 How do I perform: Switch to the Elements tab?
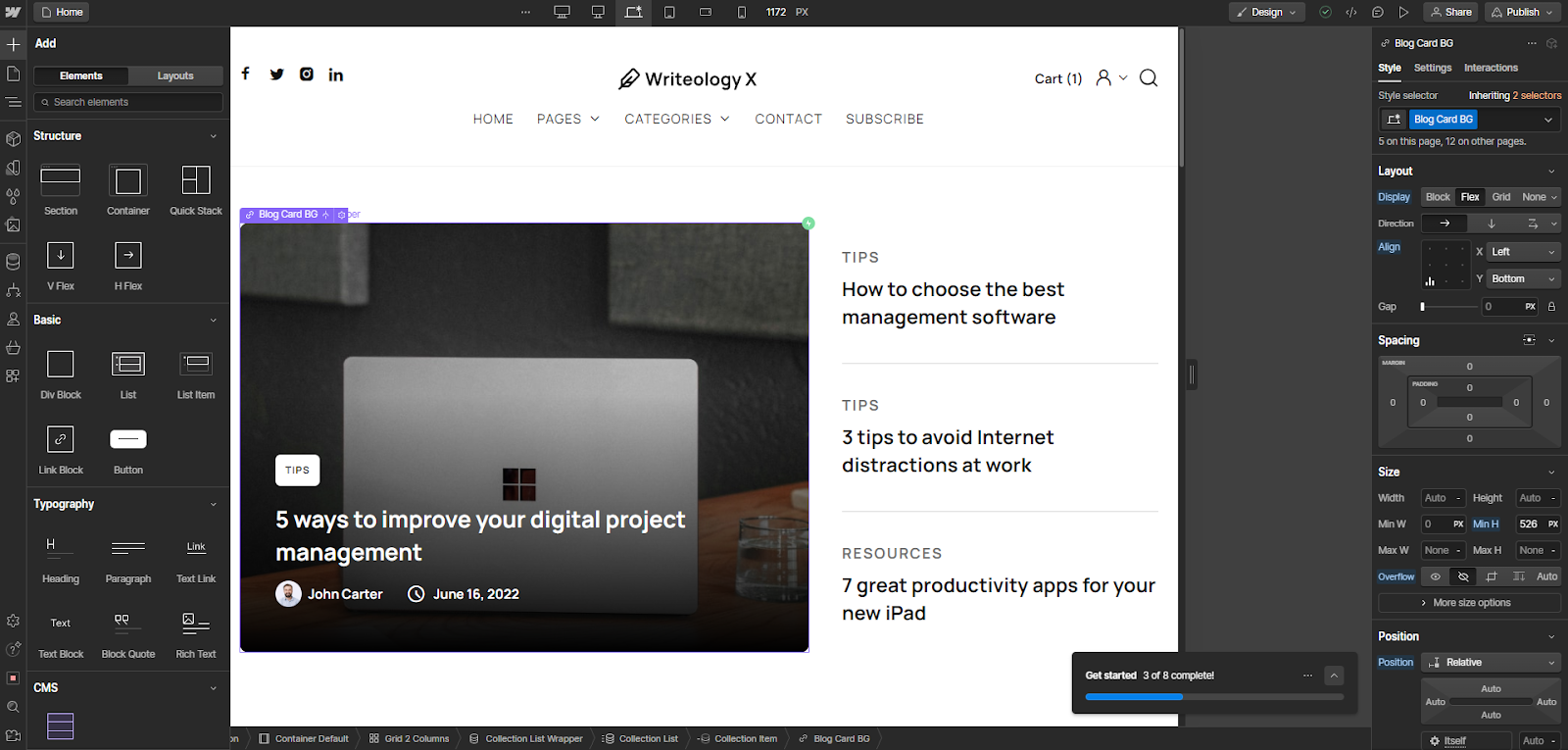(x=80, y=75)
